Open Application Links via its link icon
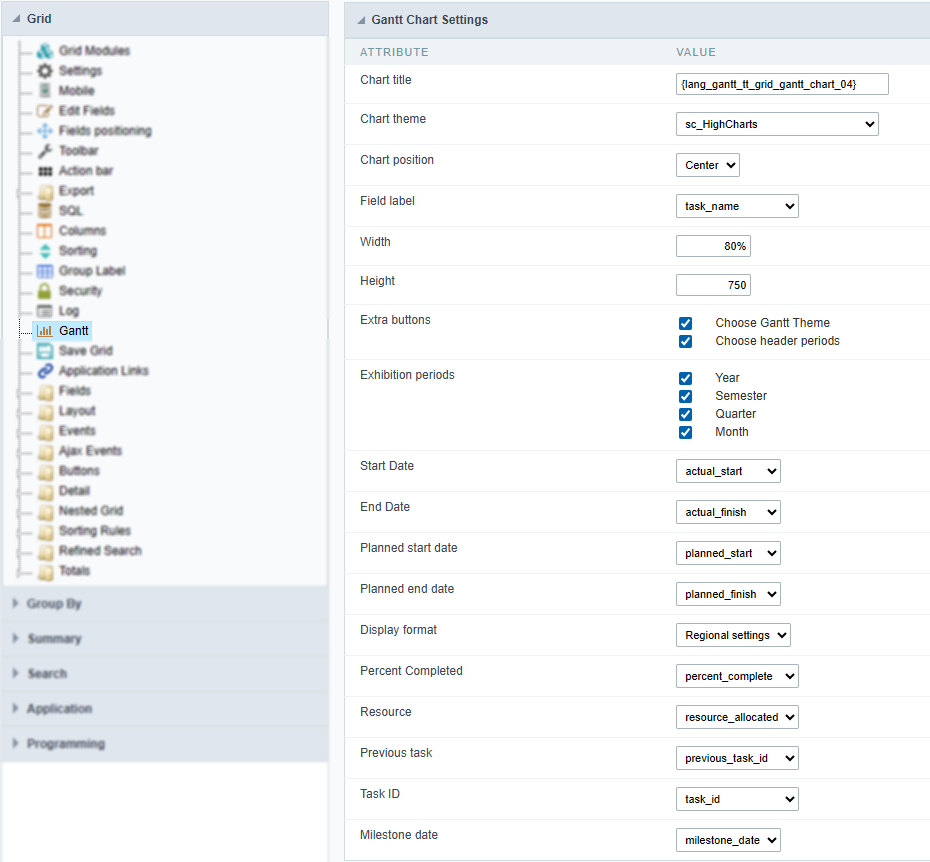 [44, 370]
